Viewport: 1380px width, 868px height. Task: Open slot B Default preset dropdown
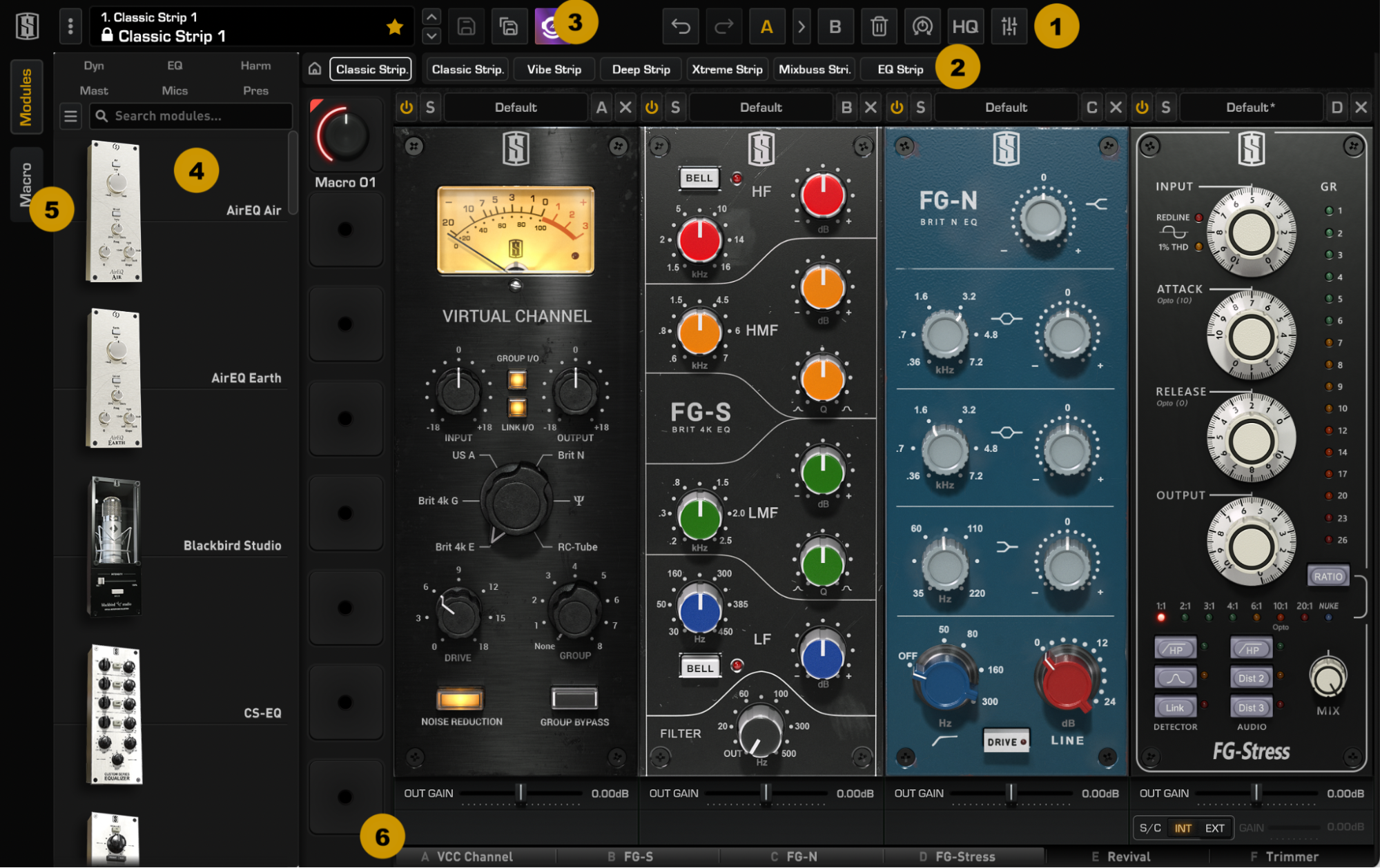(761, 108)
